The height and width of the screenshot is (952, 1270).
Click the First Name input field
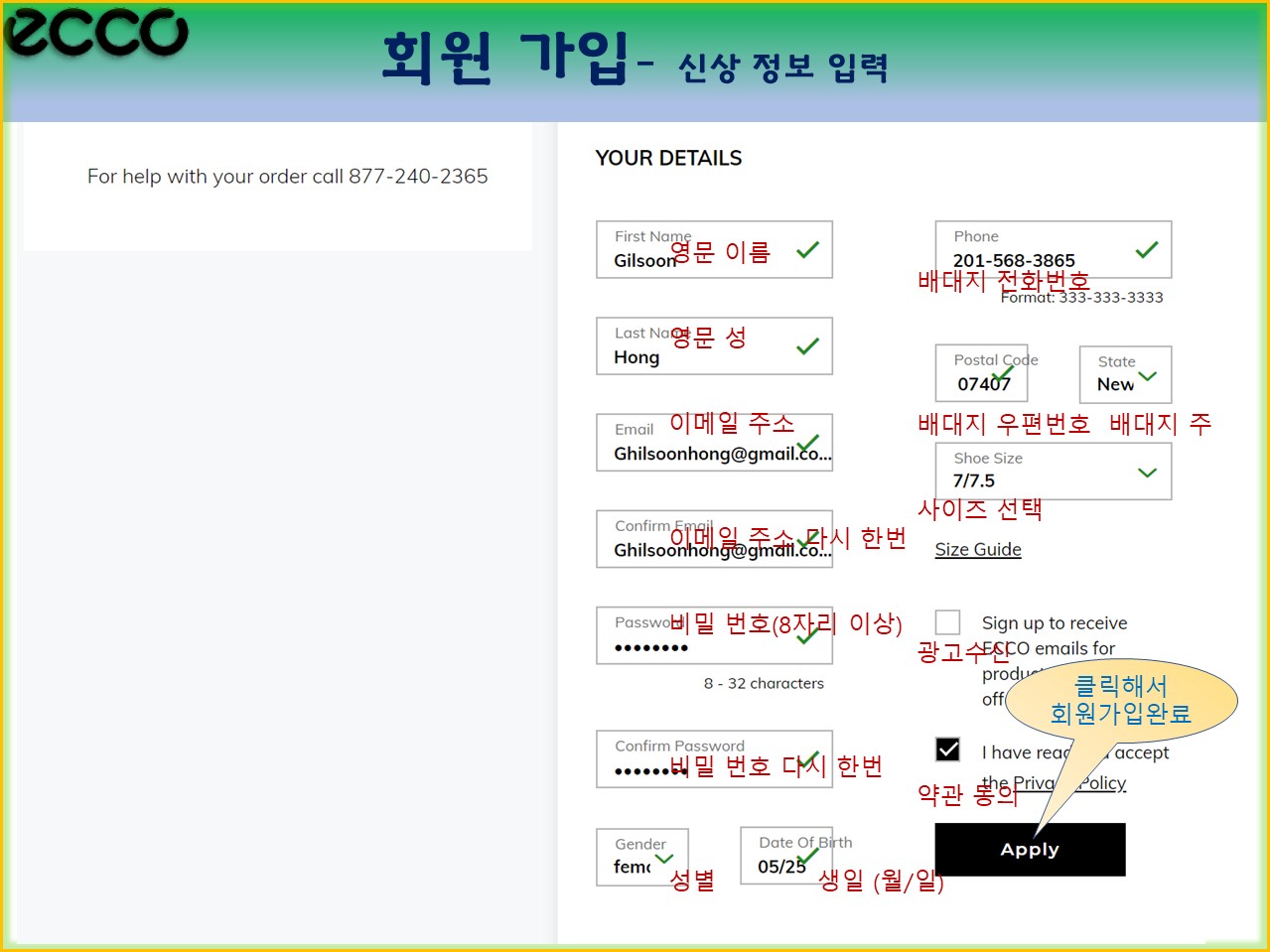(x=714, y=249)
